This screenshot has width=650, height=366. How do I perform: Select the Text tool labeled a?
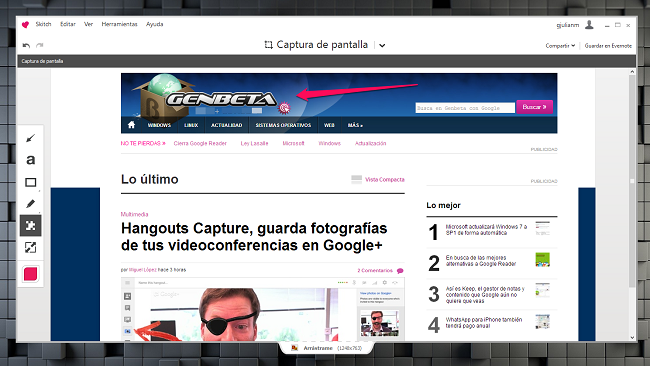point(30,160)
